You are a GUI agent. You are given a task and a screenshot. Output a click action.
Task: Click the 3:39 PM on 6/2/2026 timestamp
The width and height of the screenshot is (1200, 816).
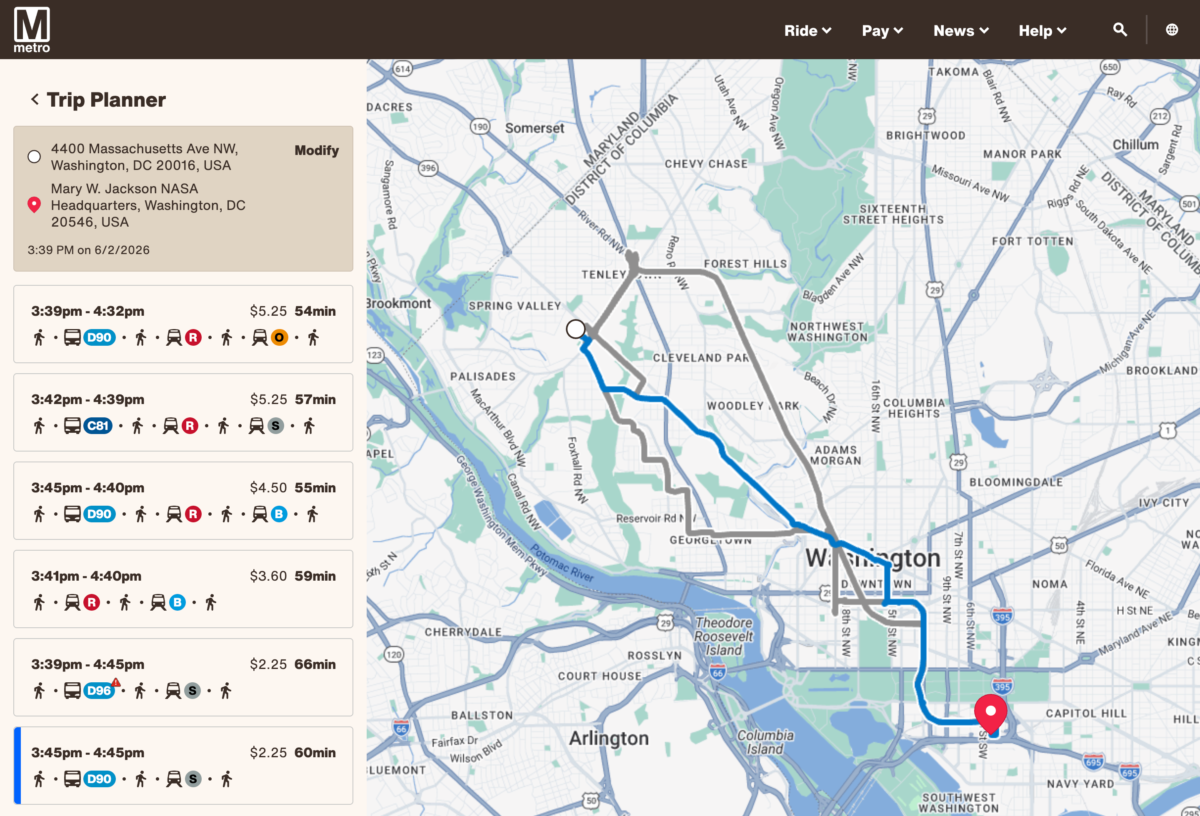tap(88, 249)
